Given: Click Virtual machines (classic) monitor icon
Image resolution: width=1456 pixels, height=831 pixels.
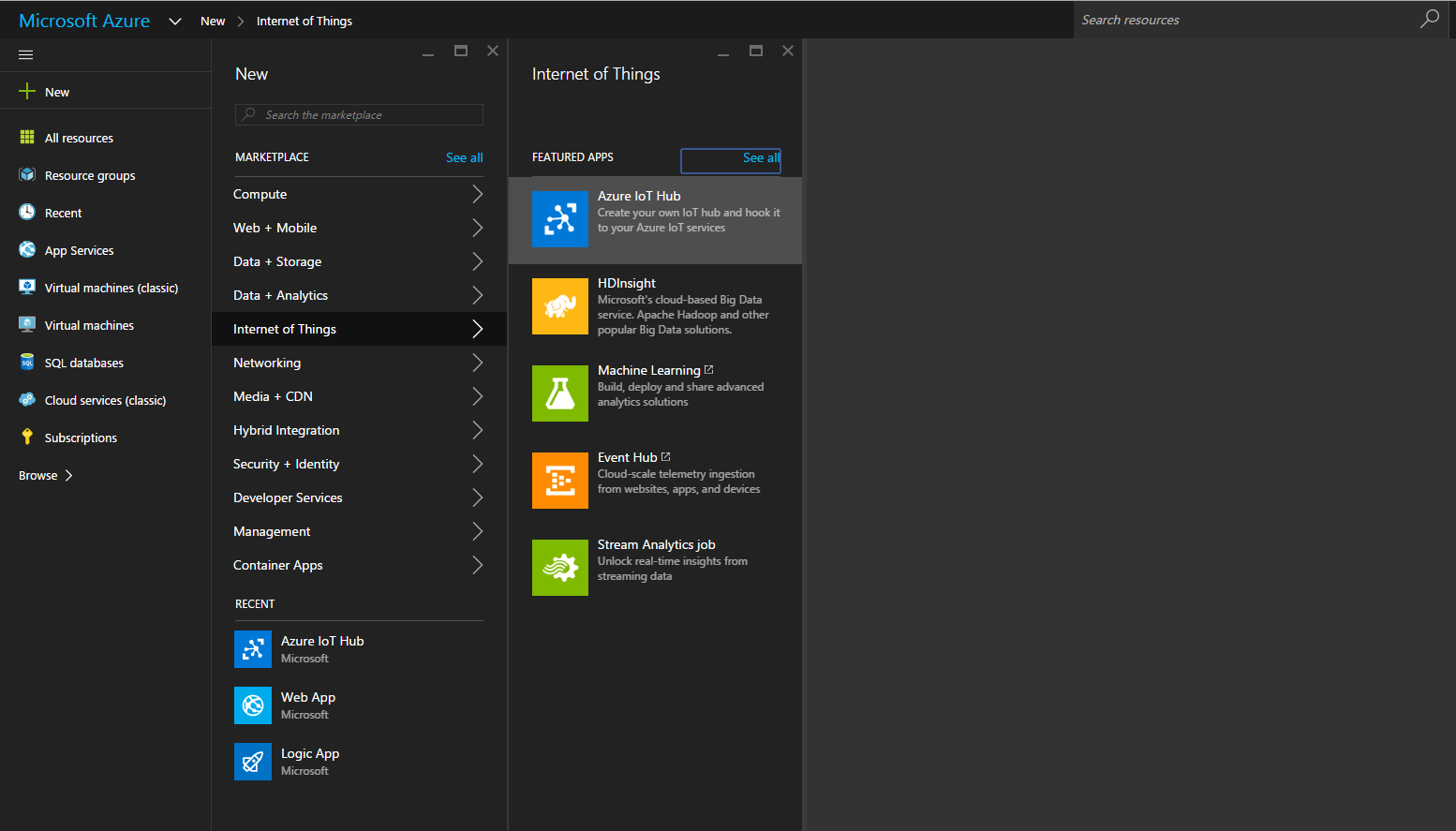Looking at the screenshot, I should pyautogui.click(x=27, y=287).
